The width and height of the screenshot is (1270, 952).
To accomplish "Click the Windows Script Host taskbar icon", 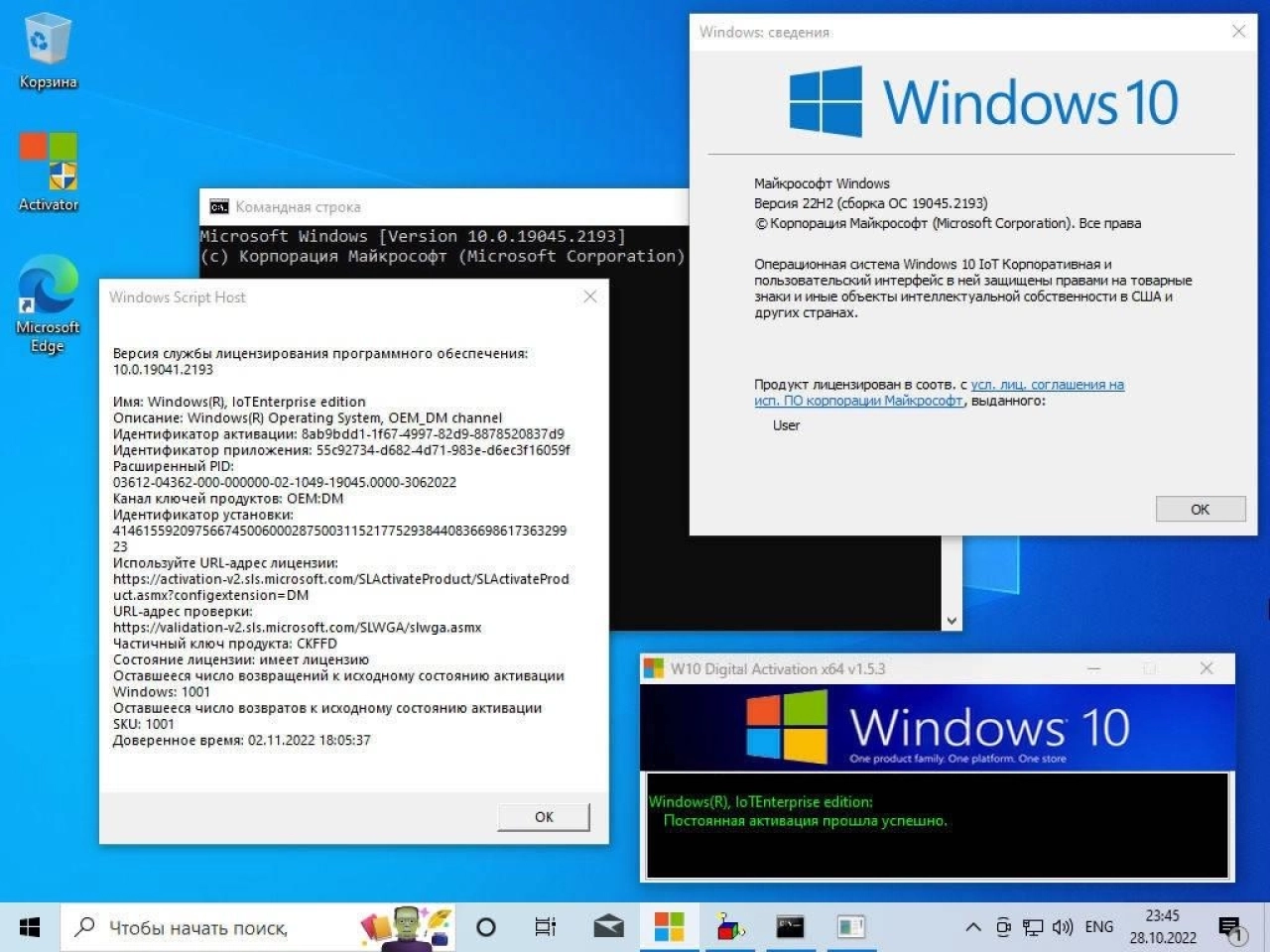I will 730,927.
